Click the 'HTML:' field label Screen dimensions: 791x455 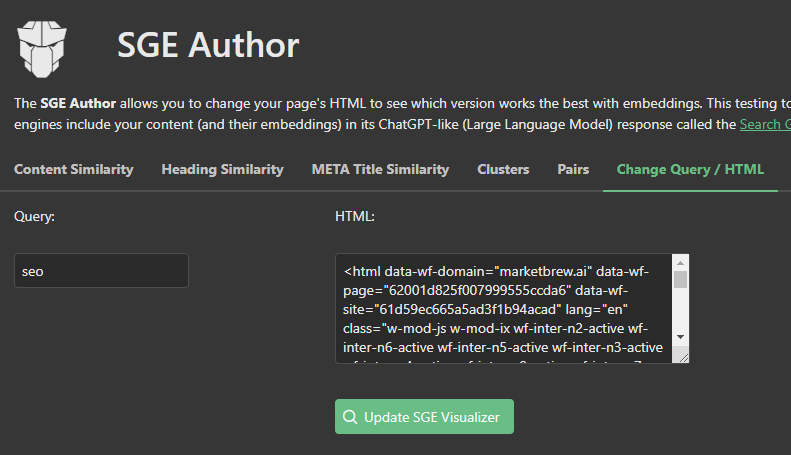pos(354,215)
